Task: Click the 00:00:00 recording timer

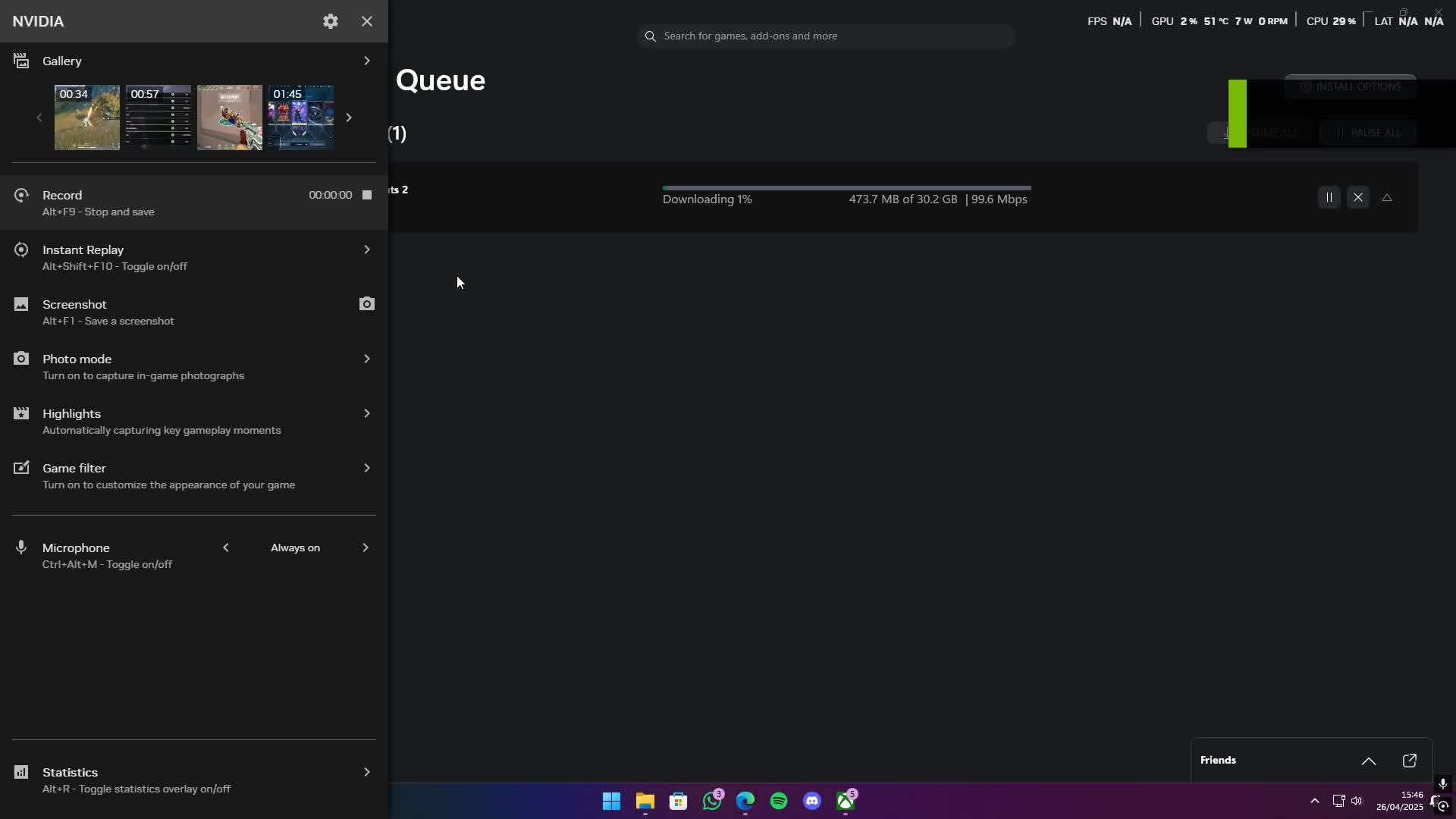Action: 331,195
